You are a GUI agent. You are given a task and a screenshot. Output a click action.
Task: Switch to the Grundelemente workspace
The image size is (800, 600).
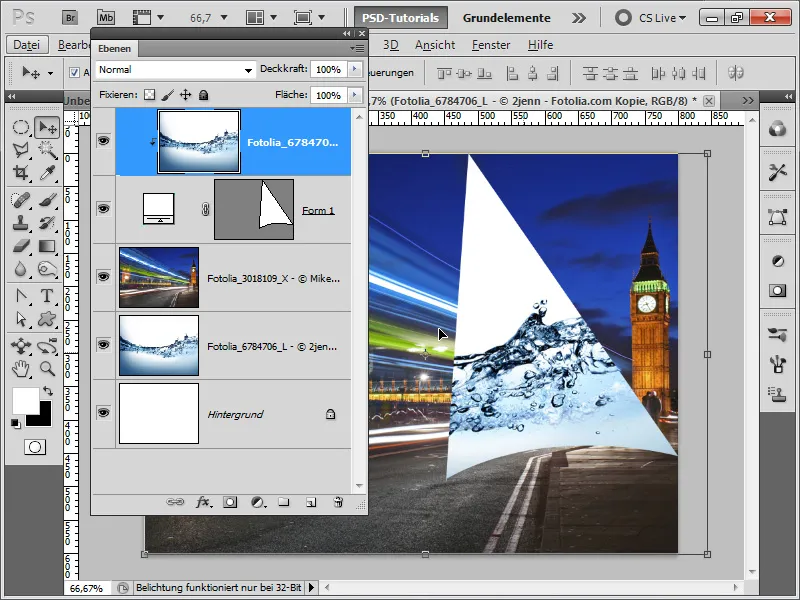(506, 17)
